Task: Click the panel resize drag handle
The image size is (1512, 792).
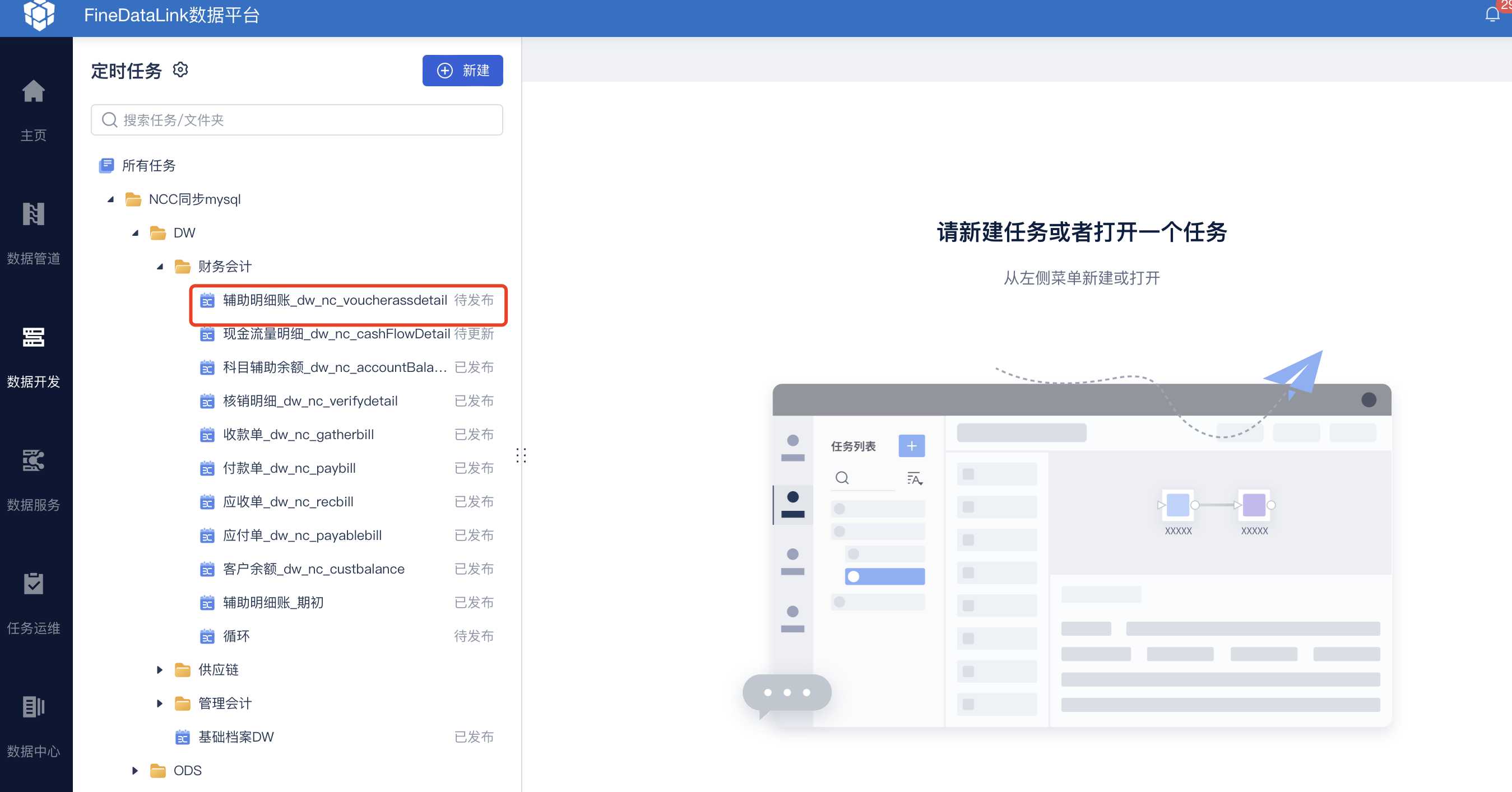Action: (x=521, y=455)
